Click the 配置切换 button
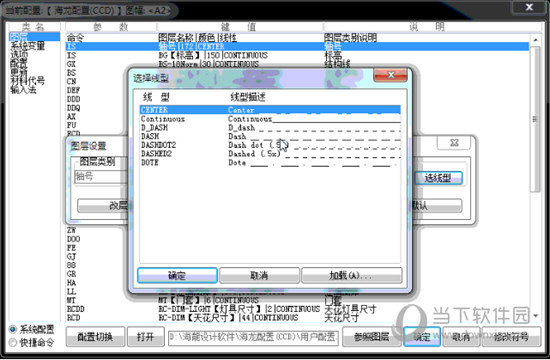 [95, 337]
